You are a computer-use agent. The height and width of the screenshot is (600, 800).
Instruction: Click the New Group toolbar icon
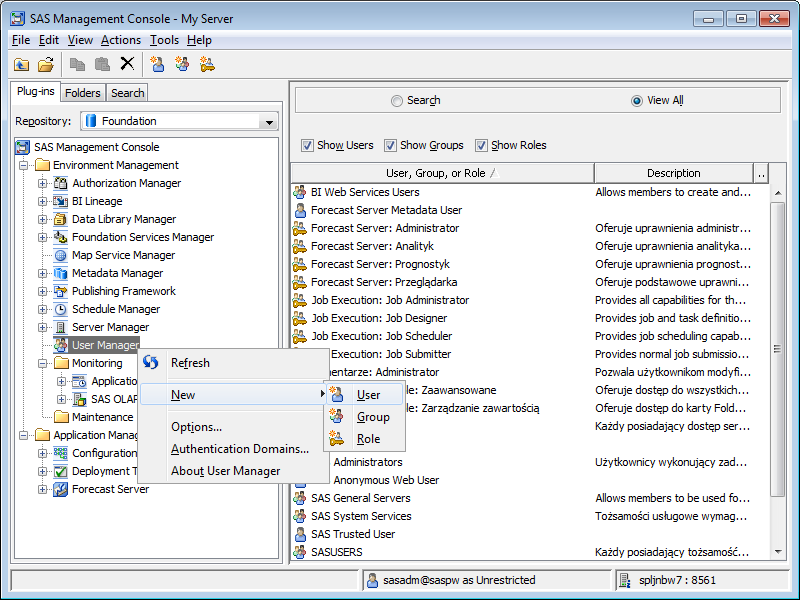pyautogui.click(x=182, y=64)
